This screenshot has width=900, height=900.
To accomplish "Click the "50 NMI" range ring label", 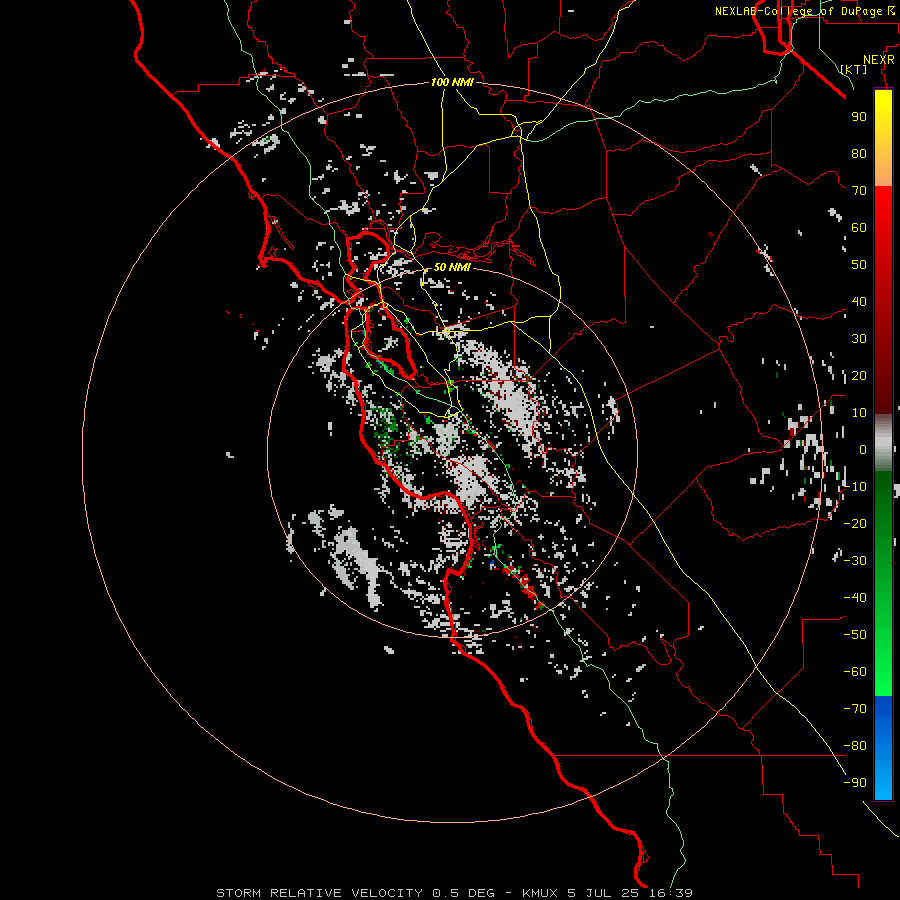I will 452,267.
